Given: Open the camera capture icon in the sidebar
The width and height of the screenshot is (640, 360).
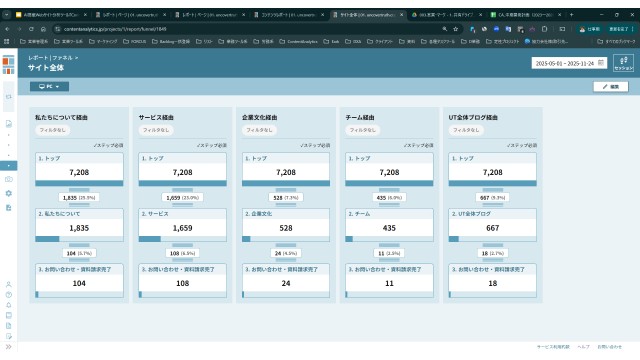Looking at the screenshot, I should point(9,179).
